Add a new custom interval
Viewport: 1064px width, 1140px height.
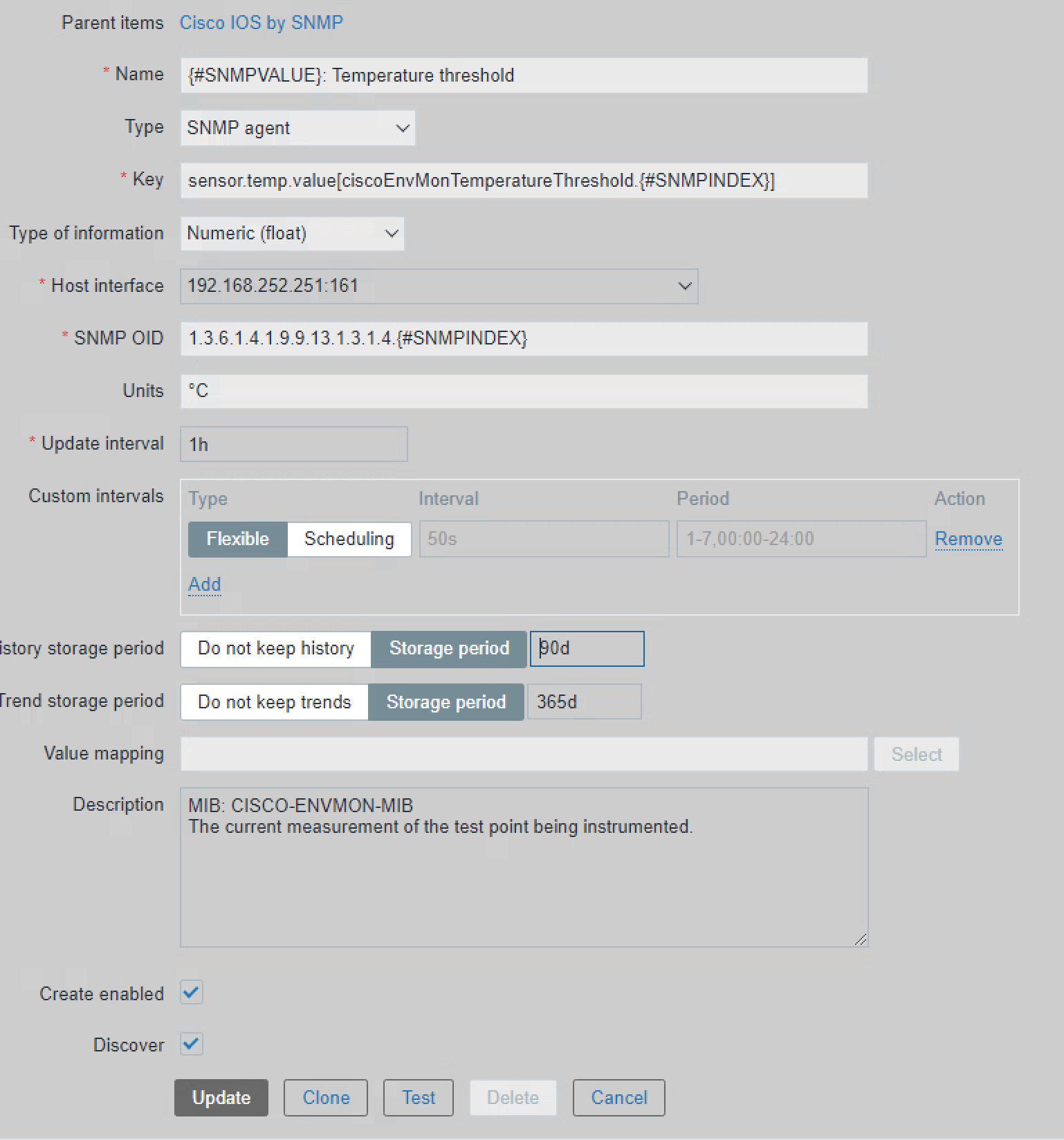[x=204, y=585]
